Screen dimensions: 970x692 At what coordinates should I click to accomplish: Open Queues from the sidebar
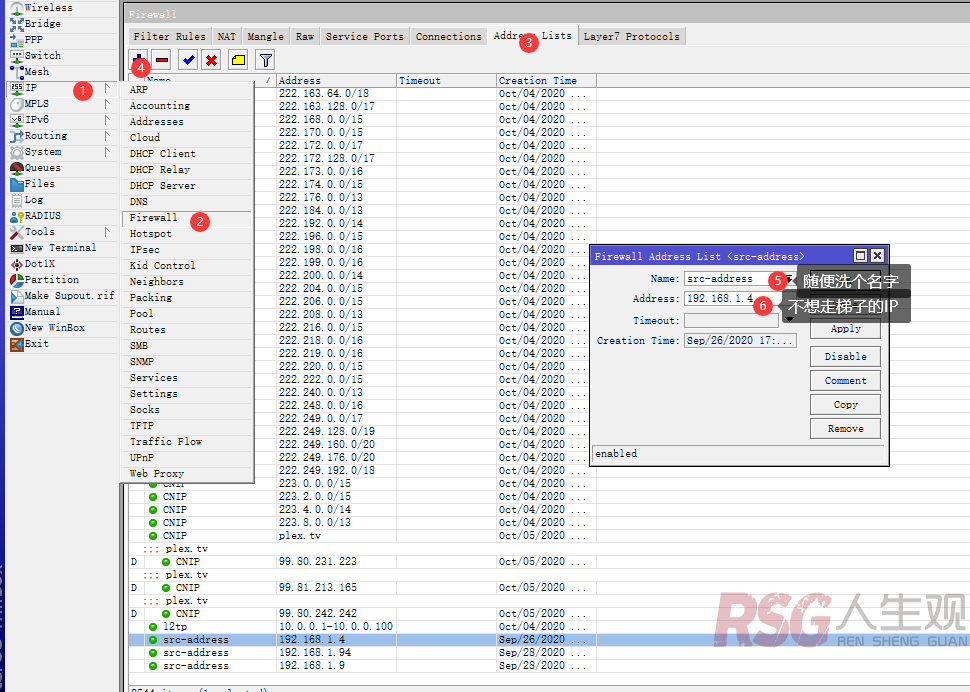pos(35,168)
